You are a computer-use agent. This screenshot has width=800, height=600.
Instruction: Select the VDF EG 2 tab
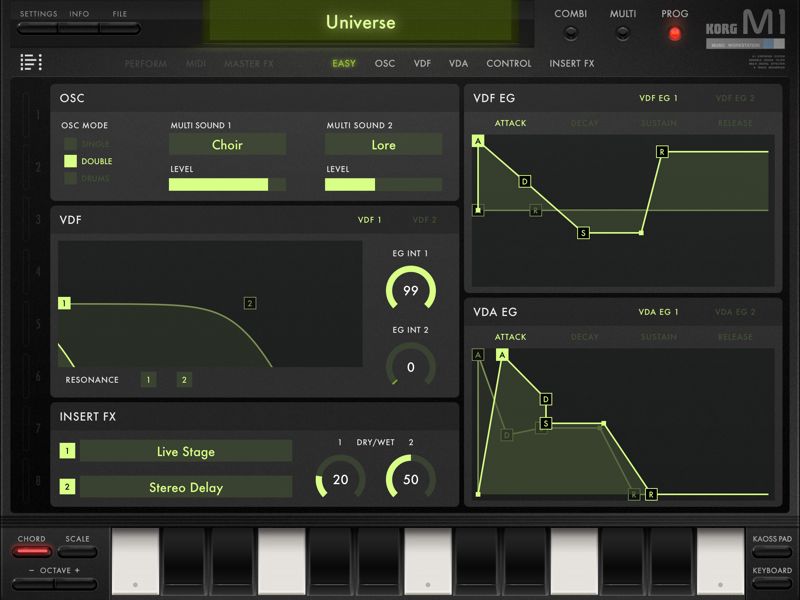735,98
